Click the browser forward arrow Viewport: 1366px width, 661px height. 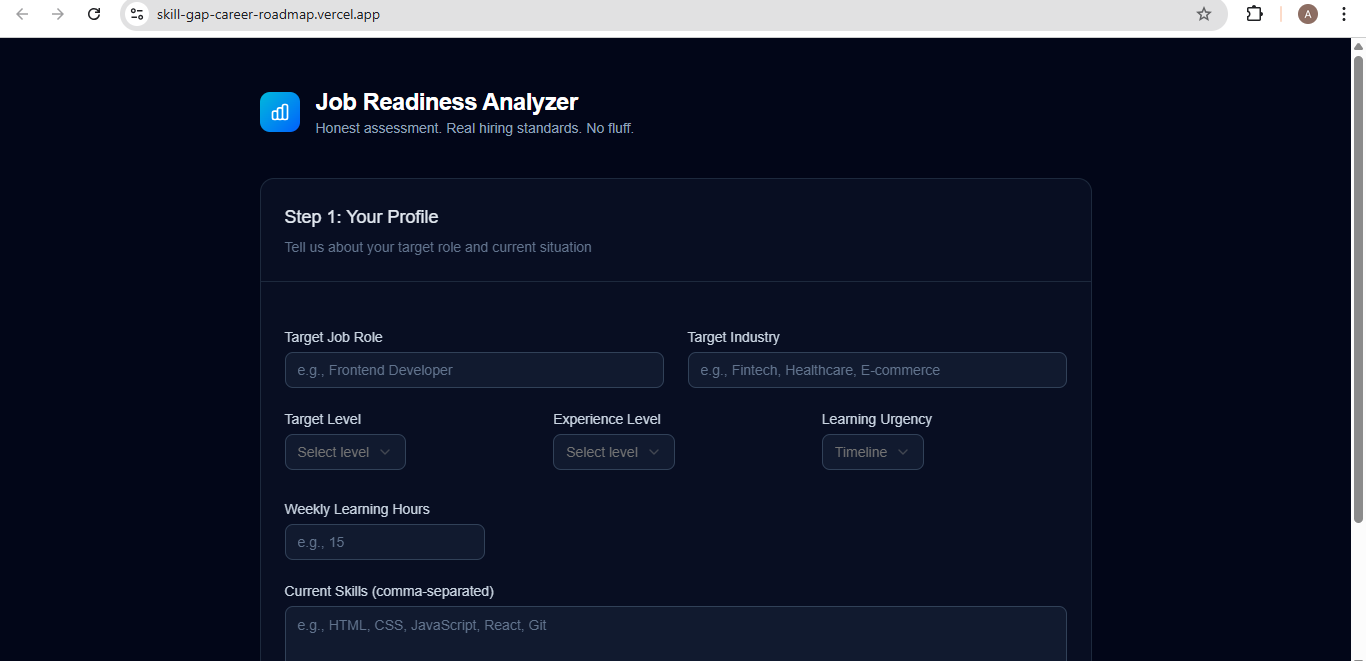[58, 14]
